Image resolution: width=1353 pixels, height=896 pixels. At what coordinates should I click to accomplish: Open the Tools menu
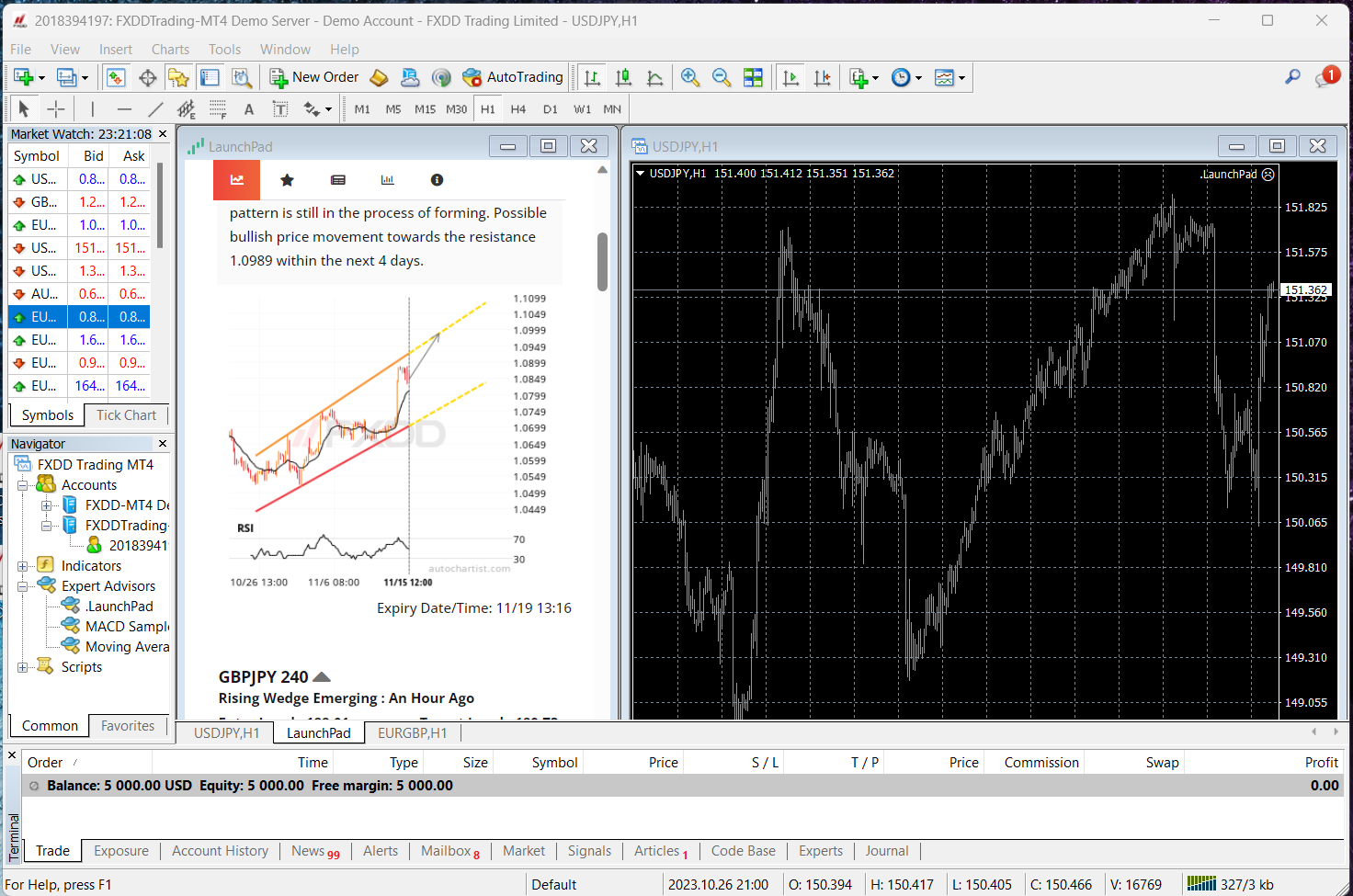click(x=224, y=50)
